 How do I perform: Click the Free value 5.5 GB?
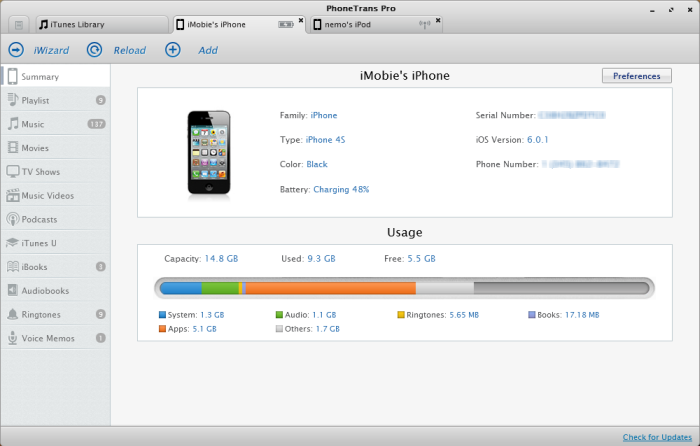pos(421,258)
